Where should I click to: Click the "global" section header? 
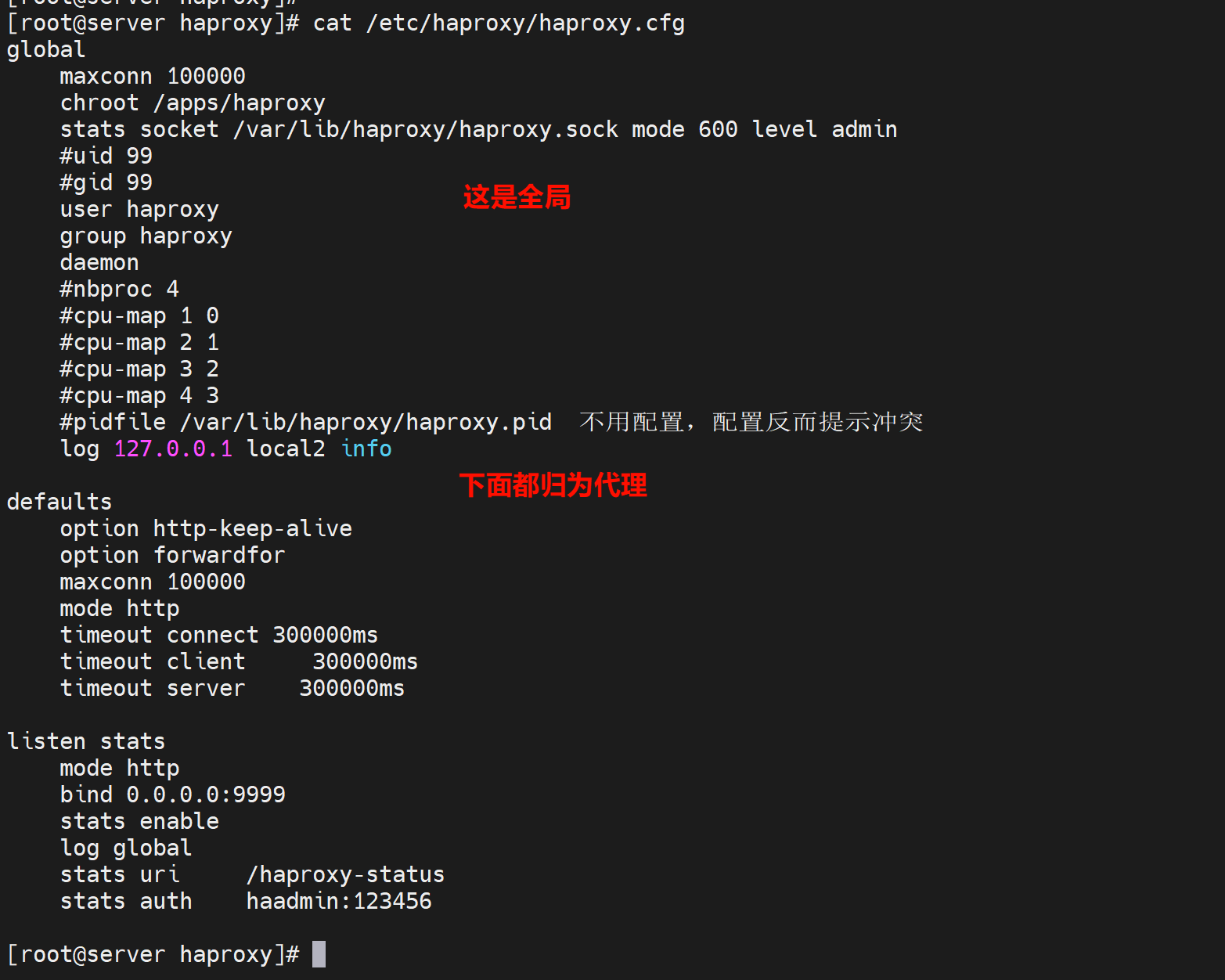[46, 50]
